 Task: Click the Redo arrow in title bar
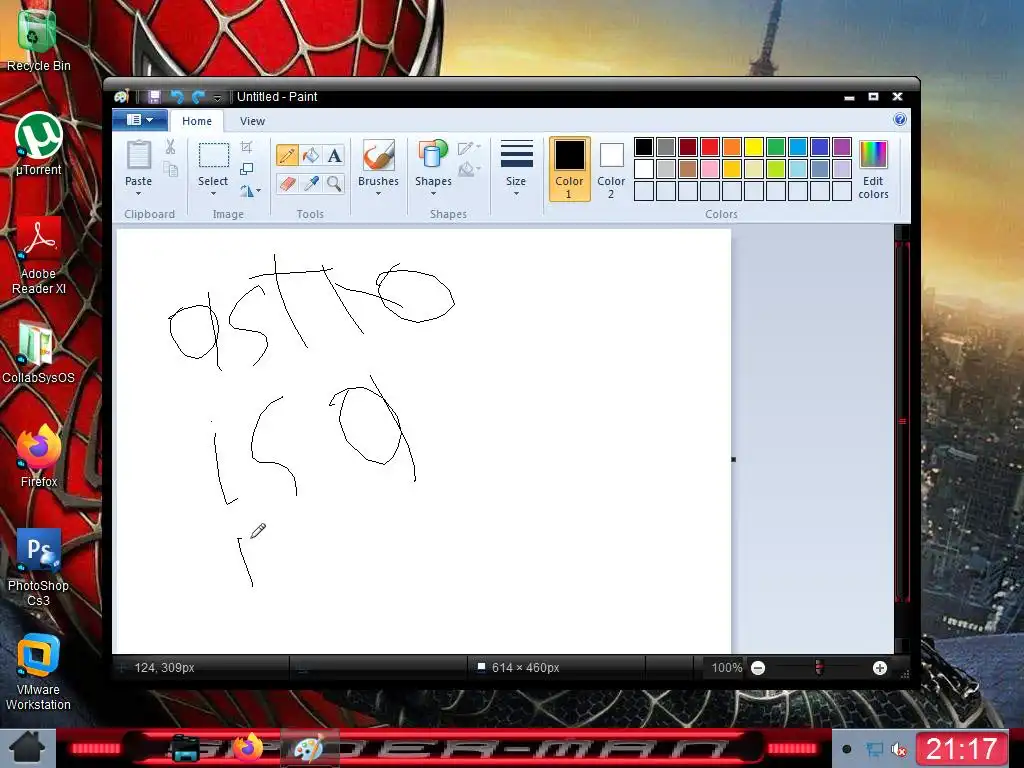click(x=199, y=97)
